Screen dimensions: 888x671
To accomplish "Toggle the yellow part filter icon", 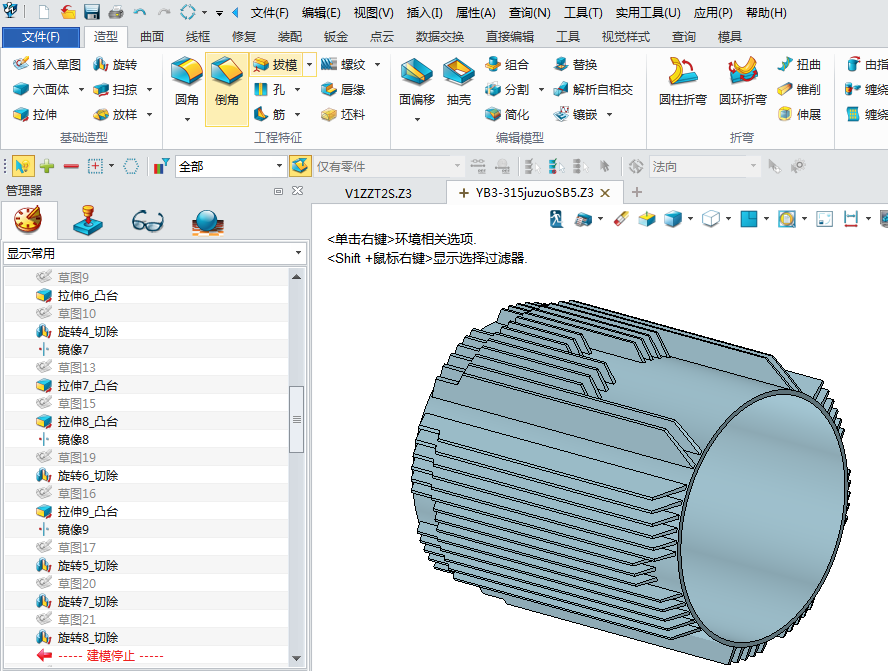I will (x=299, y=166).
